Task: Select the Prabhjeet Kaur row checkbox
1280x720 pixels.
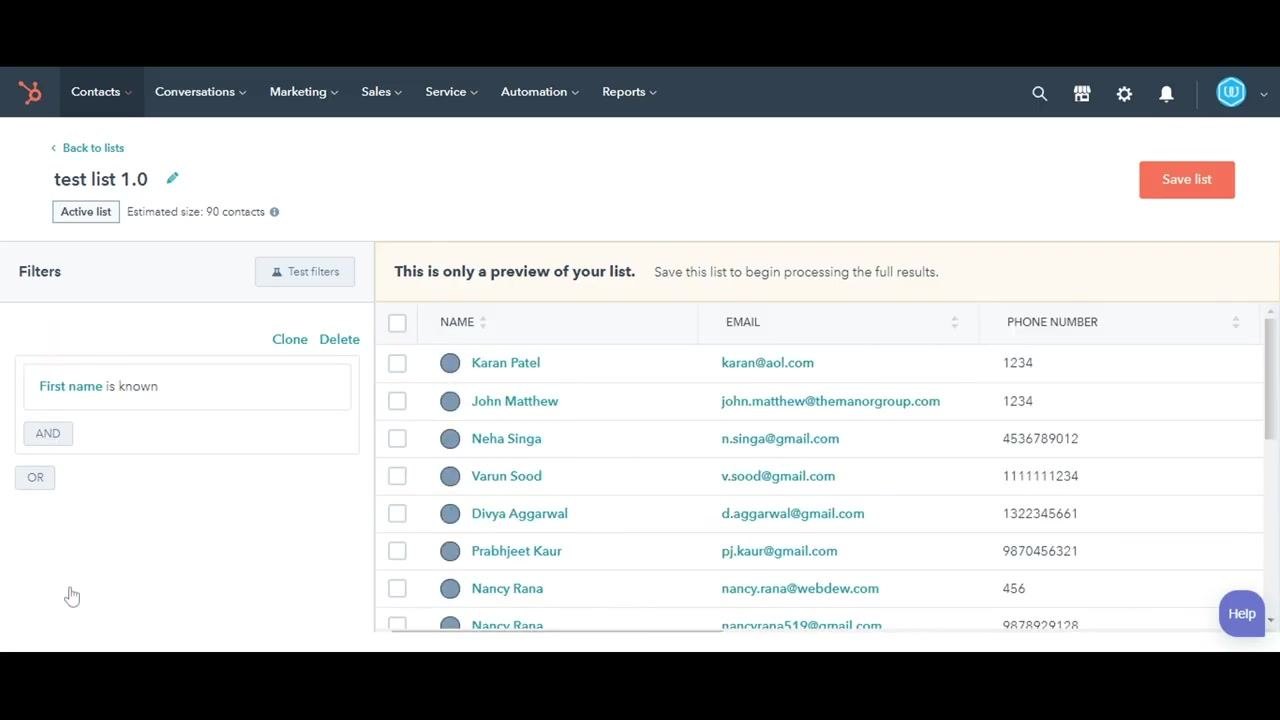Action: point(397,551)
